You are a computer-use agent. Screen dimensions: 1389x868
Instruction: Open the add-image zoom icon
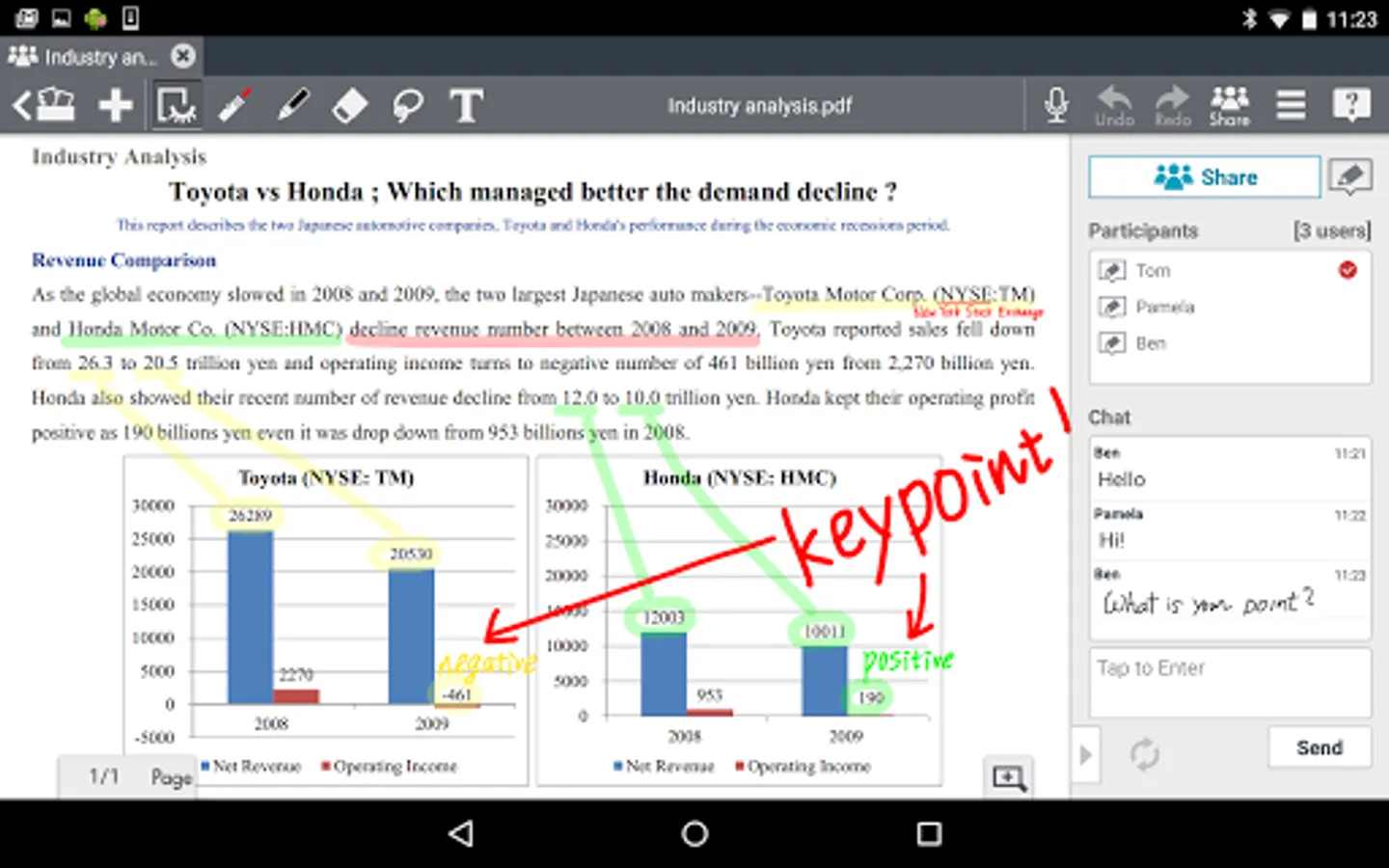tap(1009, 778)
